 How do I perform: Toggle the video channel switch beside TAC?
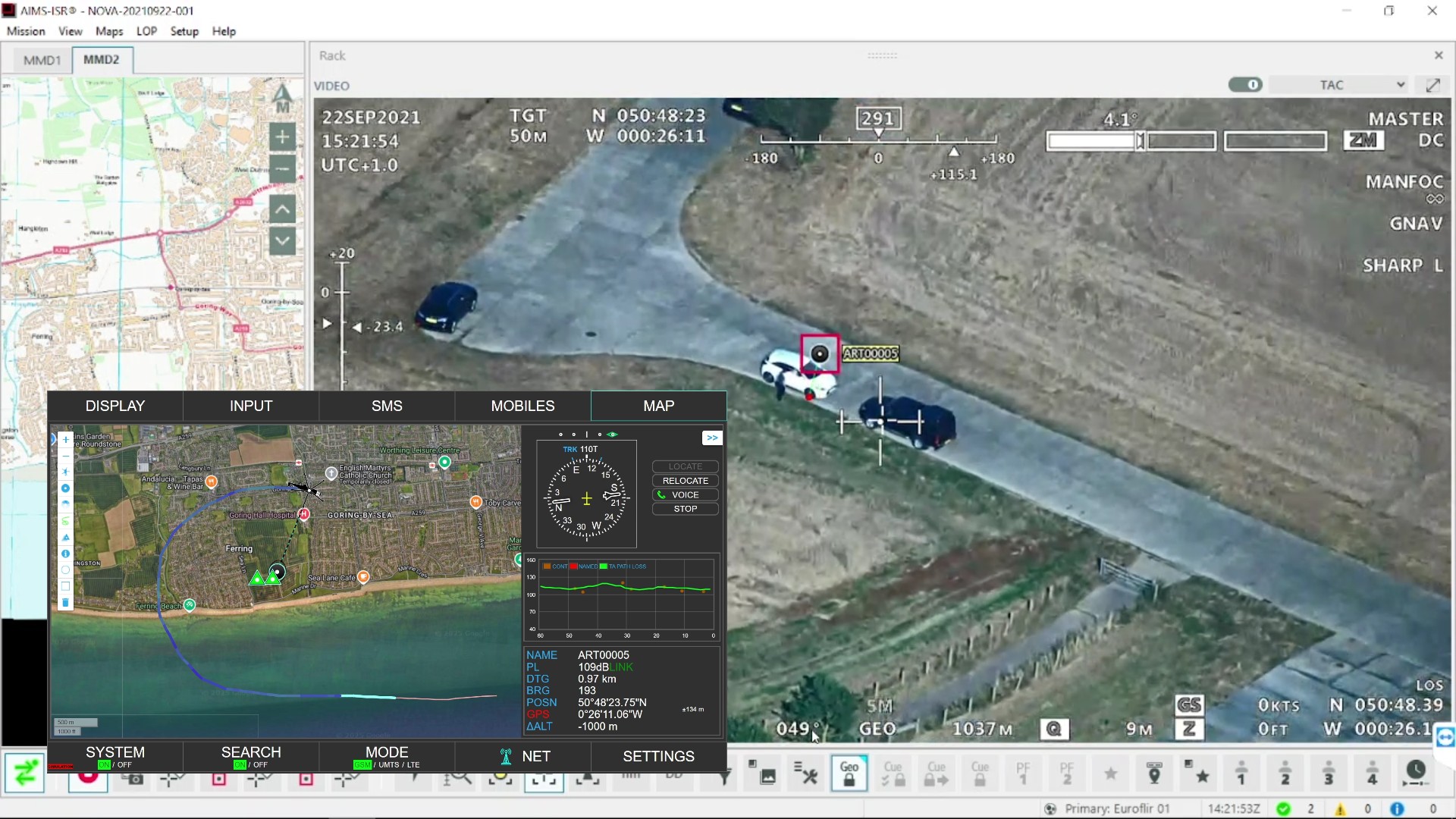pos(1244,84)
